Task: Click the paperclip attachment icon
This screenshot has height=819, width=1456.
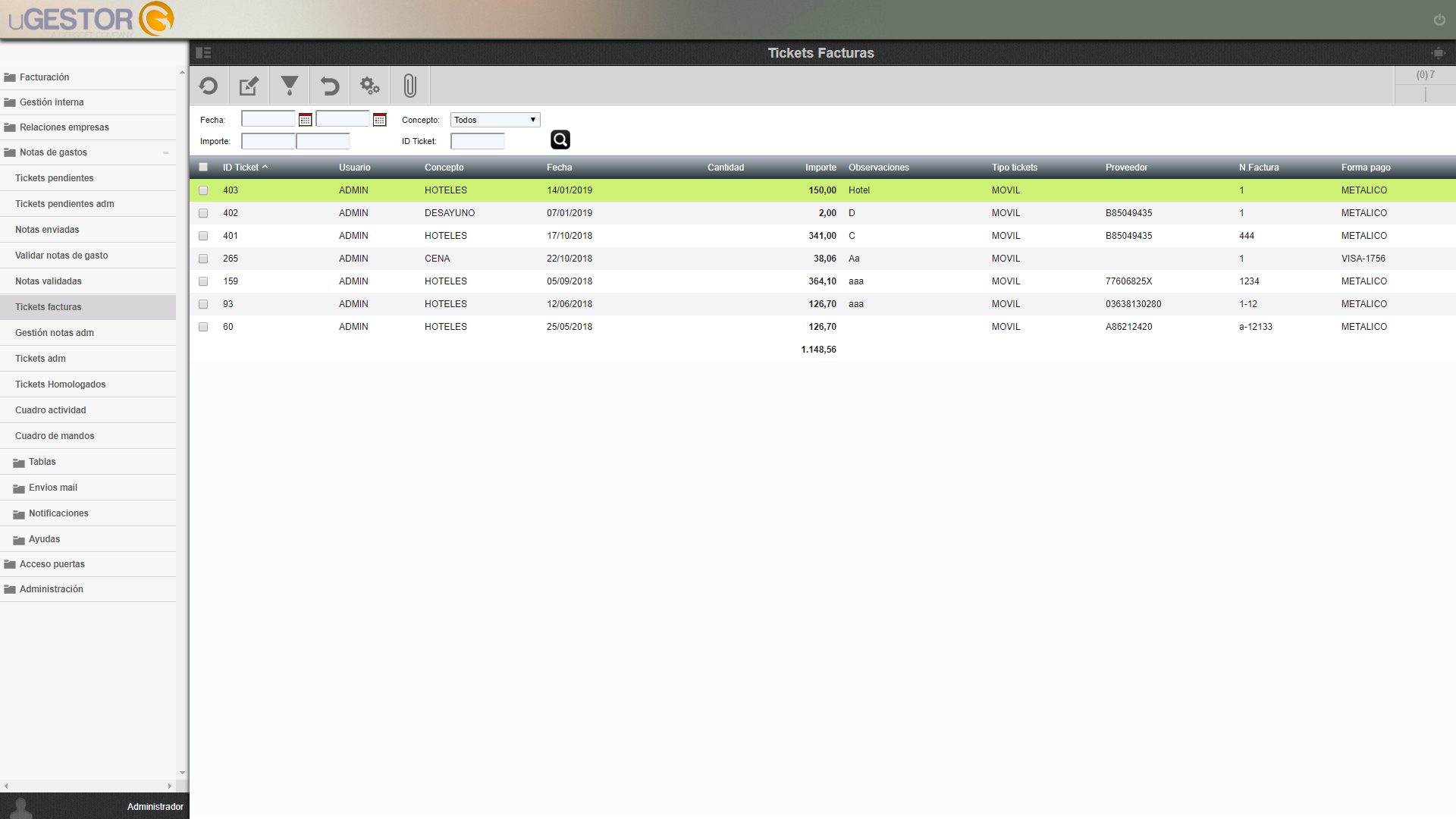Action: click(x=409, y=86)
